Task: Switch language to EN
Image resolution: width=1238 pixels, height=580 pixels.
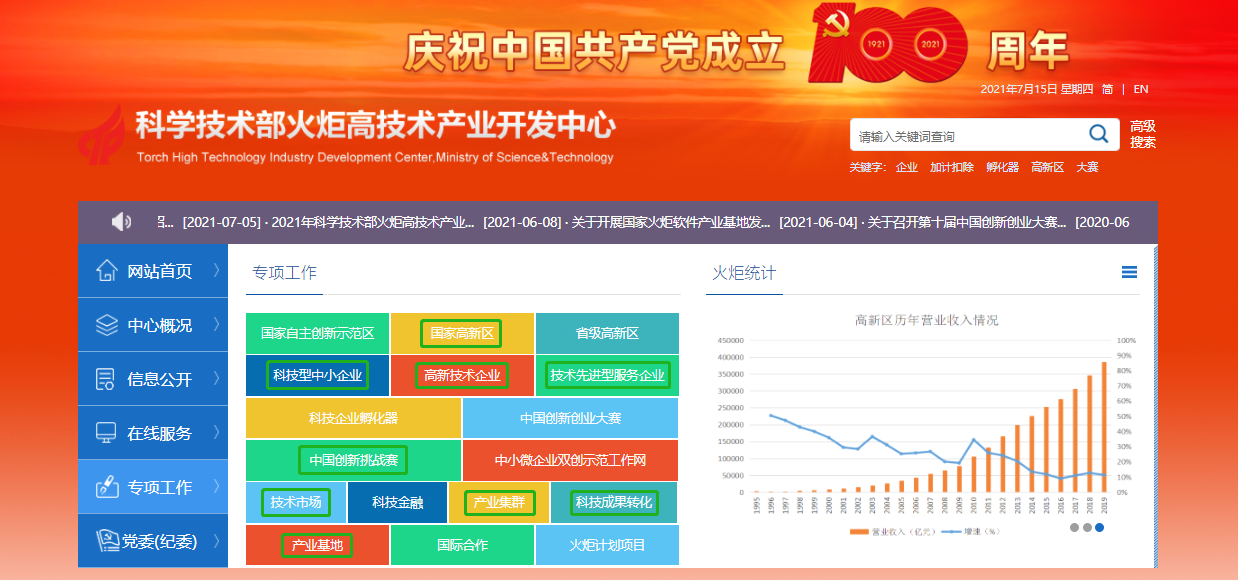Action: pos(1140,89)
